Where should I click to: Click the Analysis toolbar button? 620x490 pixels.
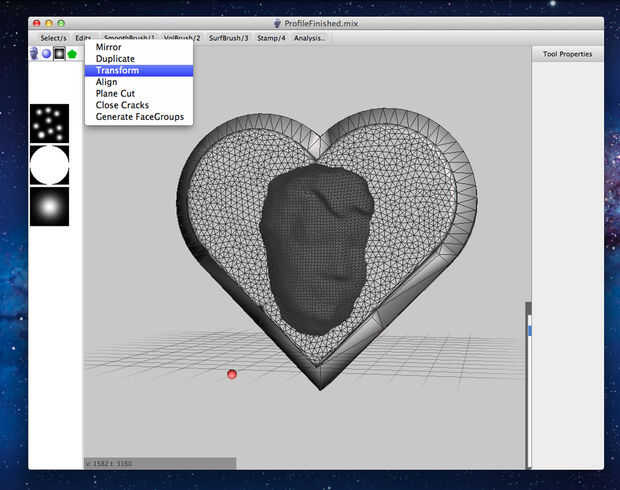[309, 38]
